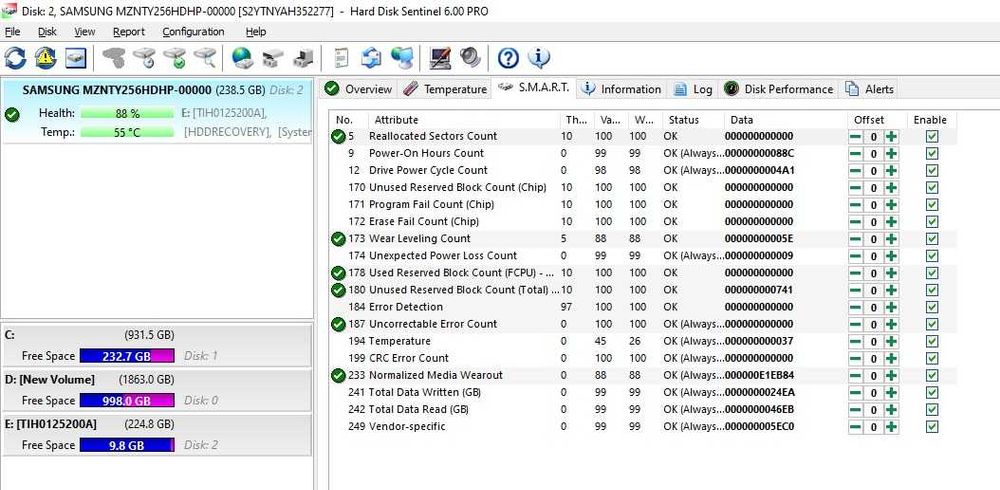Click green check beside Wear Leveling Count
The width and height of the screenshot is (1000, 490).
tap(339, 239)
